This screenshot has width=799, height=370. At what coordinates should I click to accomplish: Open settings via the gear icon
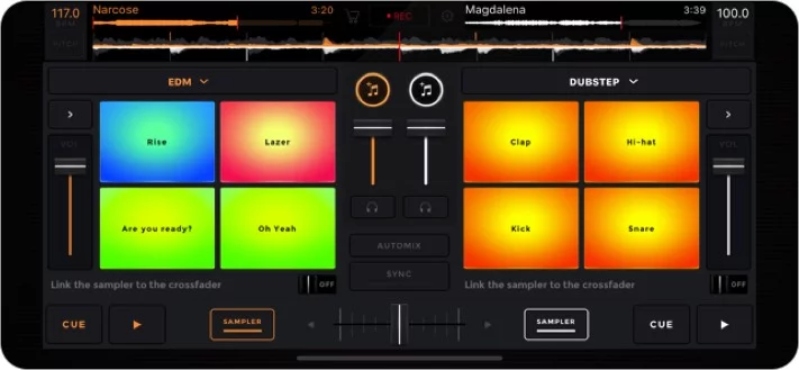[447, 16]
